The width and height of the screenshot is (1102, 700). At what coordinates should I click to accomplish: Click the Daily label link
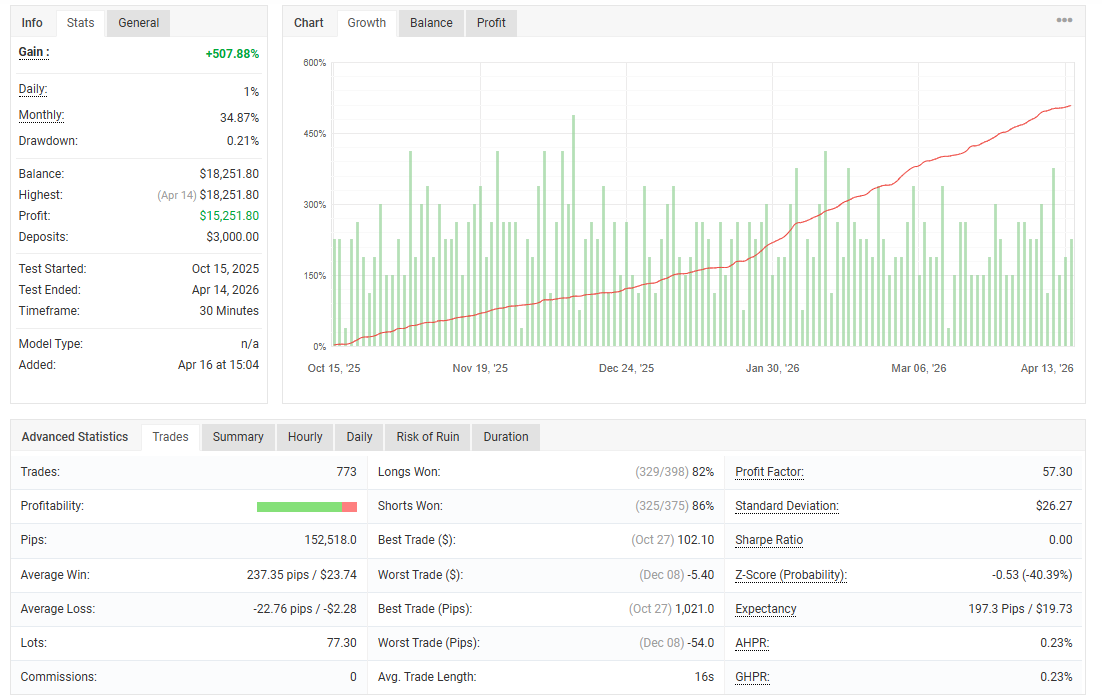(x=32, y=89)
